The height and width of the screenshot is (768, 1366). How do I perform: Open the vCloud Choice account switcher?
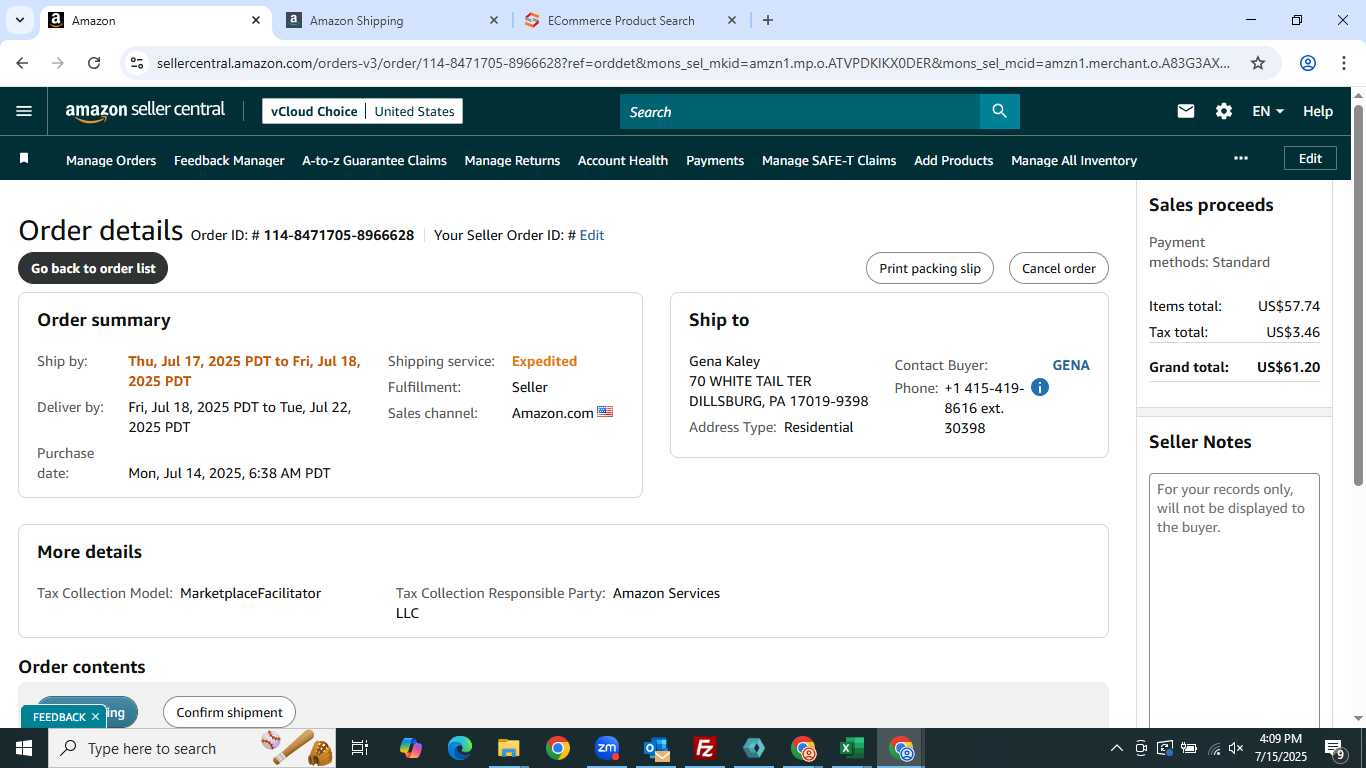[x=362, y=111]
